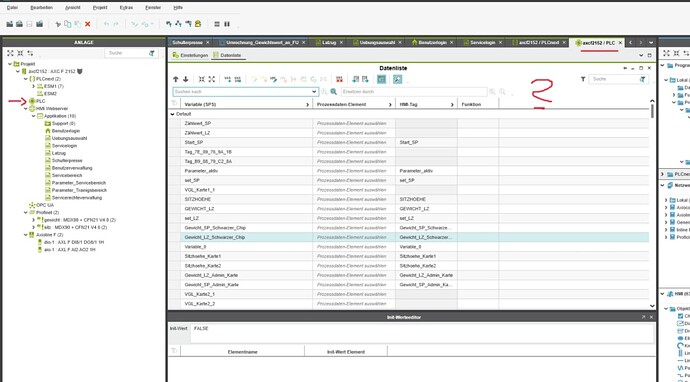
Task: Toggle the highlighted table-view button in Datenliste toolbar
Action: pos(381,79)
